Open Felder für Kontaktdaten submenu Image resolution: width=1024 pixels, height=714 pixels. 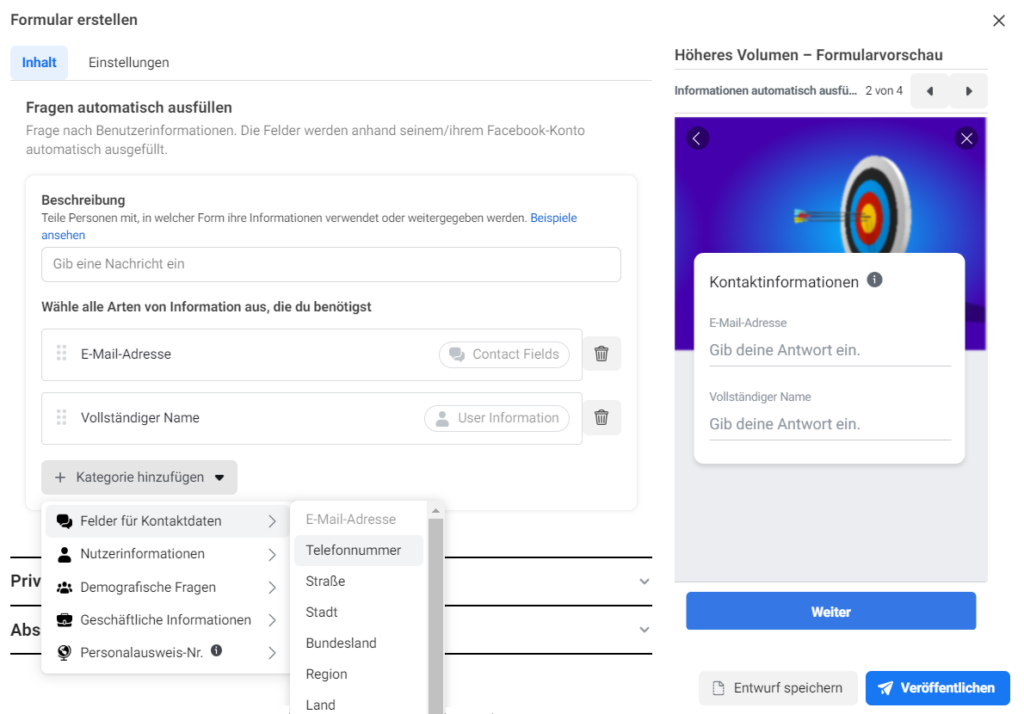coord(167,521)
